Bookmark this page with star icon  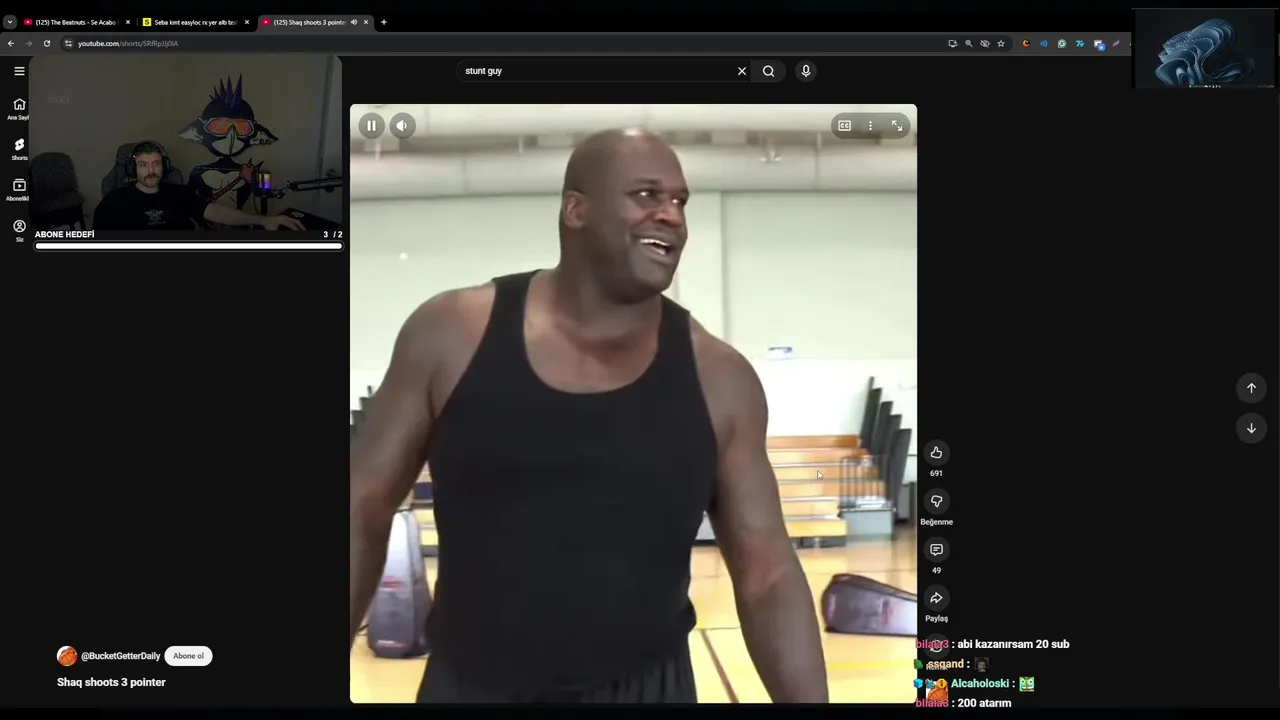coord(1001,44)
